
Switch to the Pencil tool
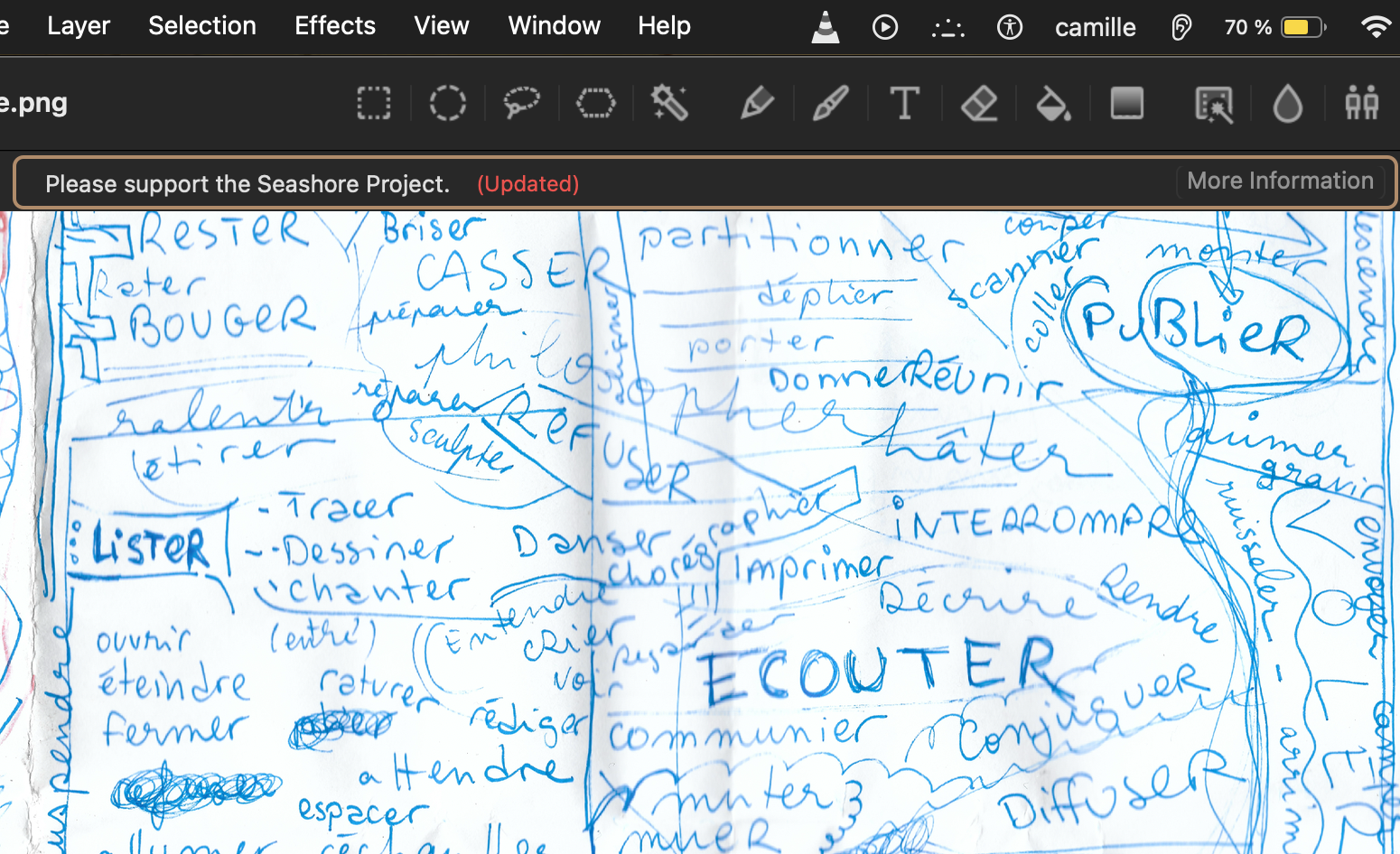757,104
